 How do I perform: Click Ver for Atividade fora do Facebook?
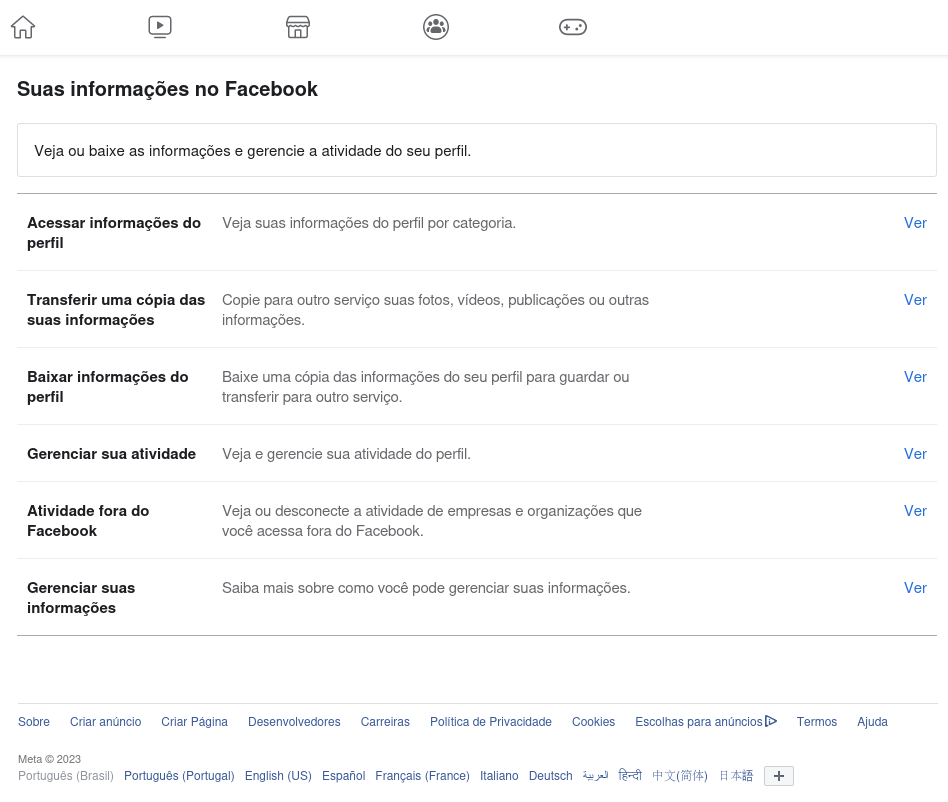pyautogui.click(x=915, y=511)
